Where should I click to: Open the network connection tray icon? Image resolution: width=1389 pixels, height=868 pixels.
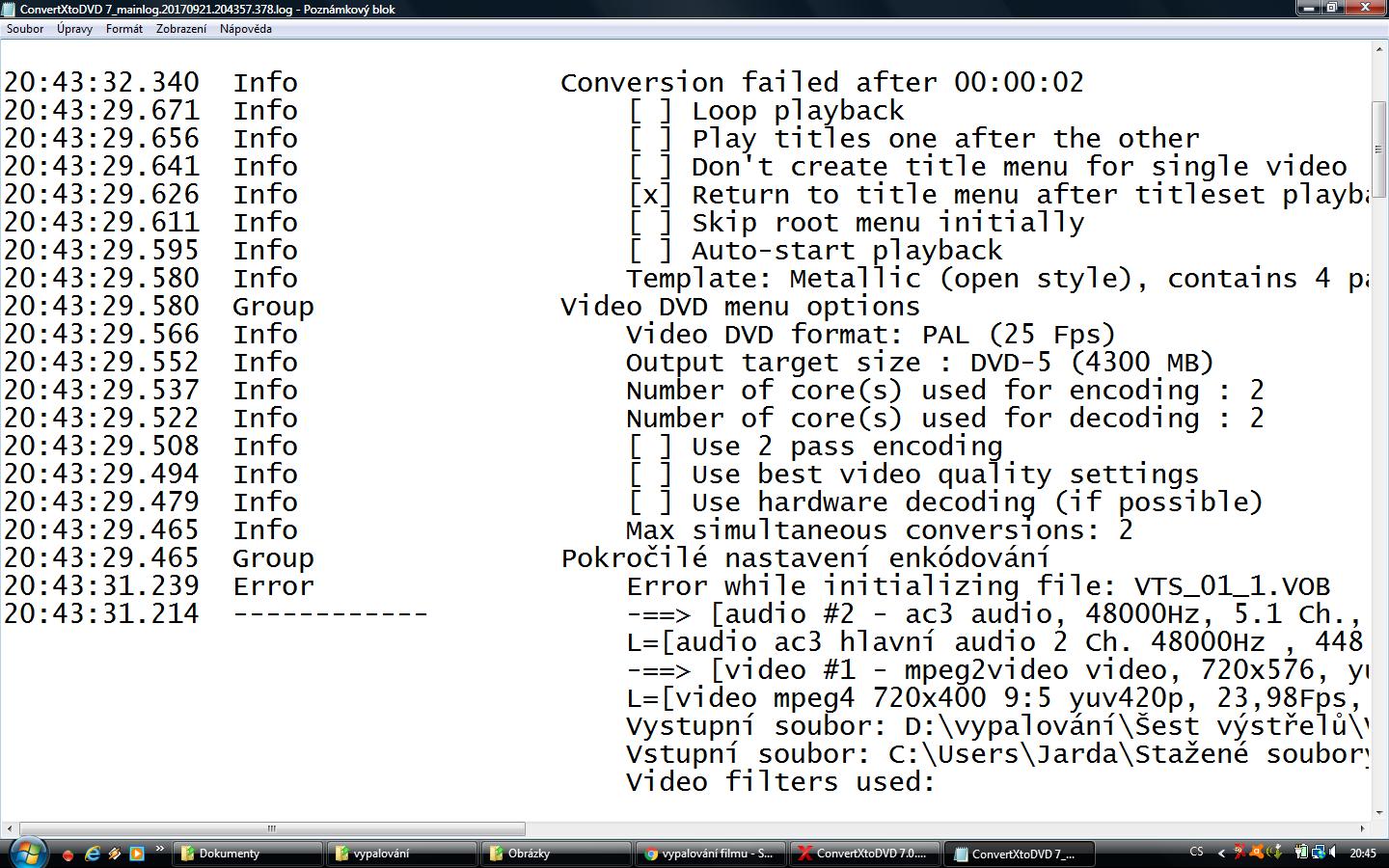[1318, 853]
